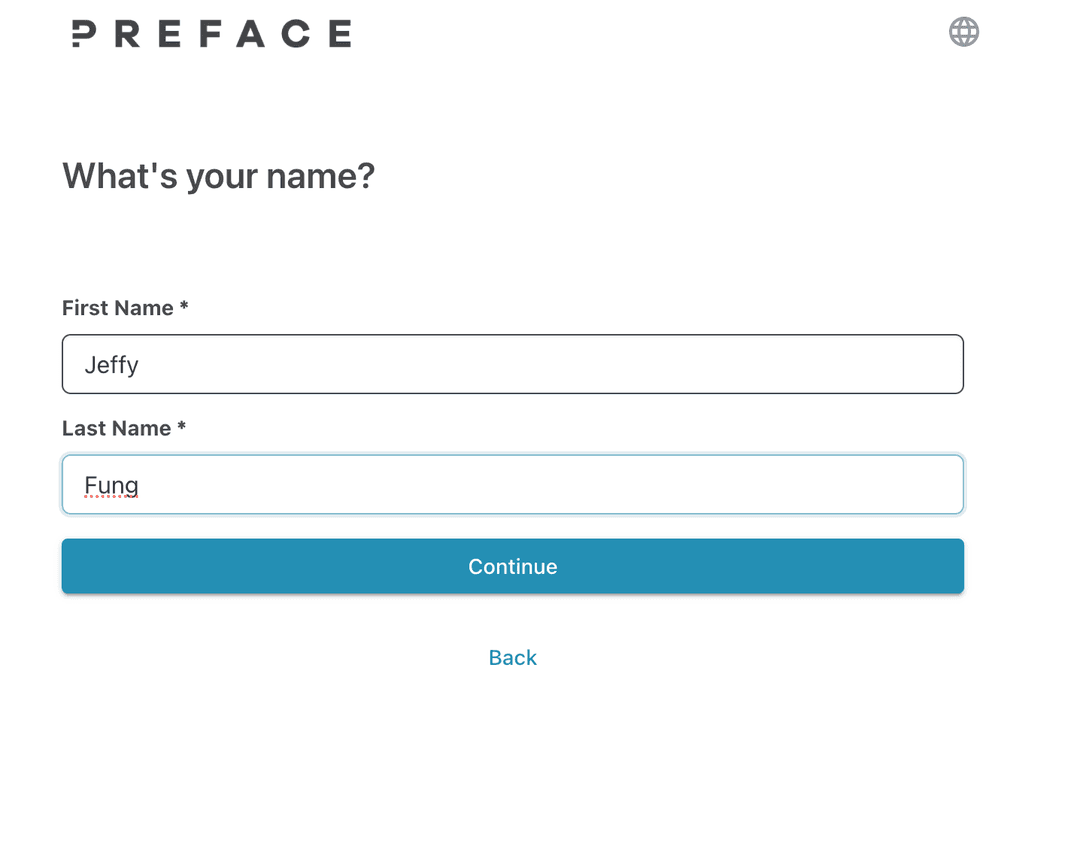The height and width of the screenshot is (853, 1080).
Task: Click the asterisk beside Last Name
Action: (182, 426)
